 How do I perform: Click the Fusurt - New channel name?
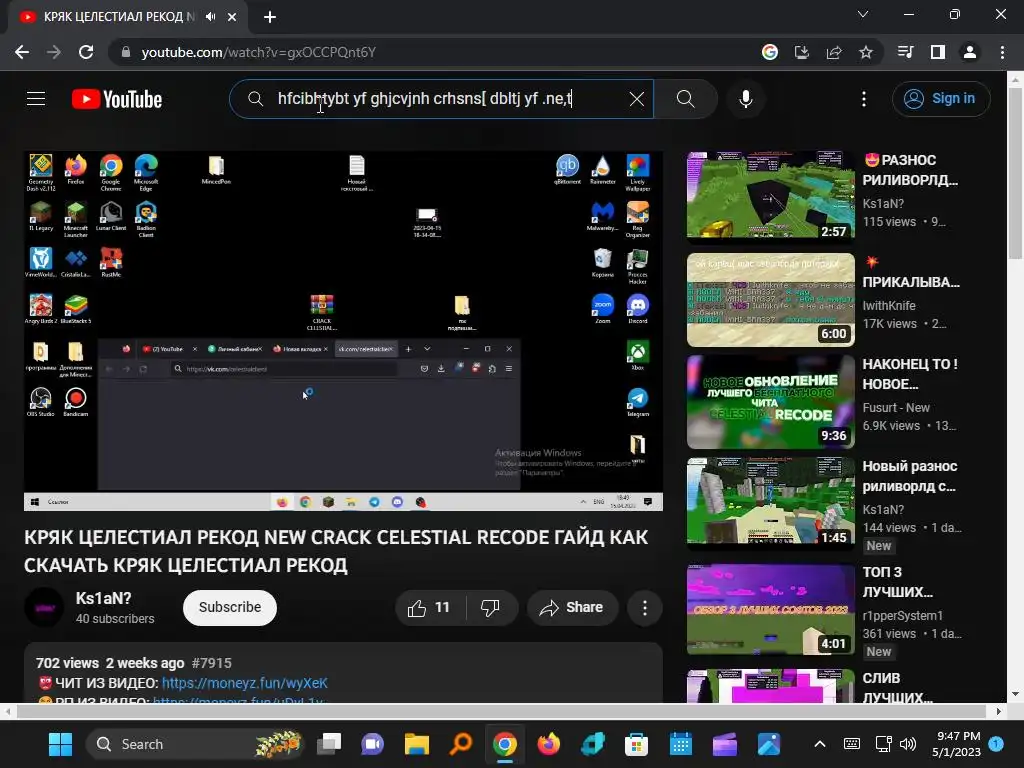(896, 408)
